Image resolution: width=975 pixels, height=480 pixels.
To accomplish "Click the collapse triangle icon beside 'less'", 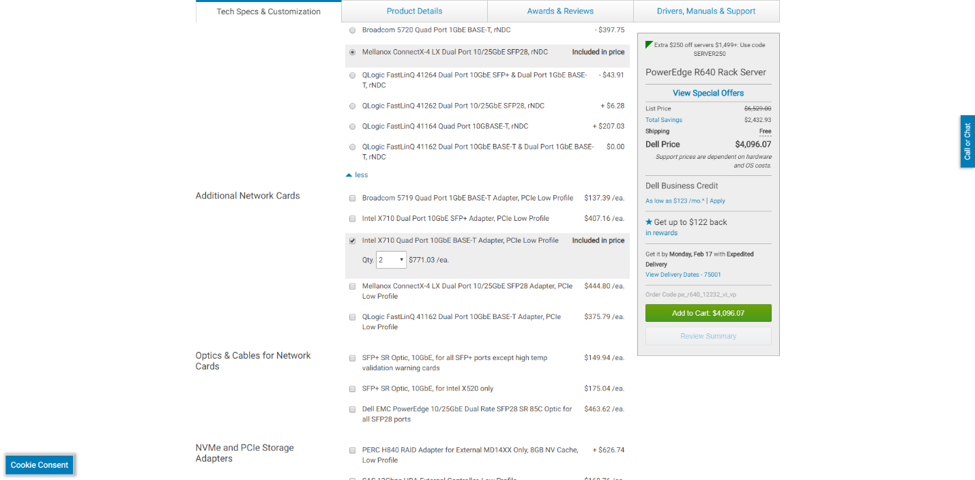I will coord(349,175).
